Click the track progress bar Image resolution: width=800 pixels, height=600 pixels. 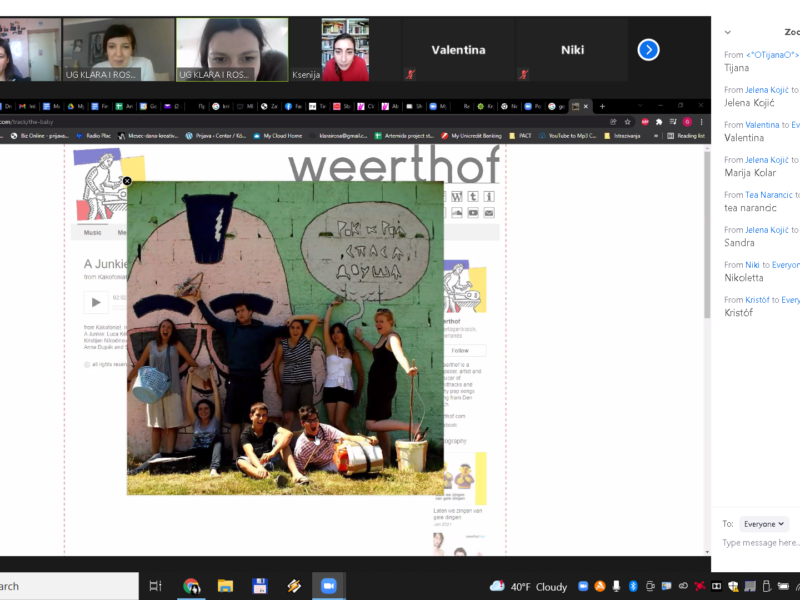click(x=119, y=308)
